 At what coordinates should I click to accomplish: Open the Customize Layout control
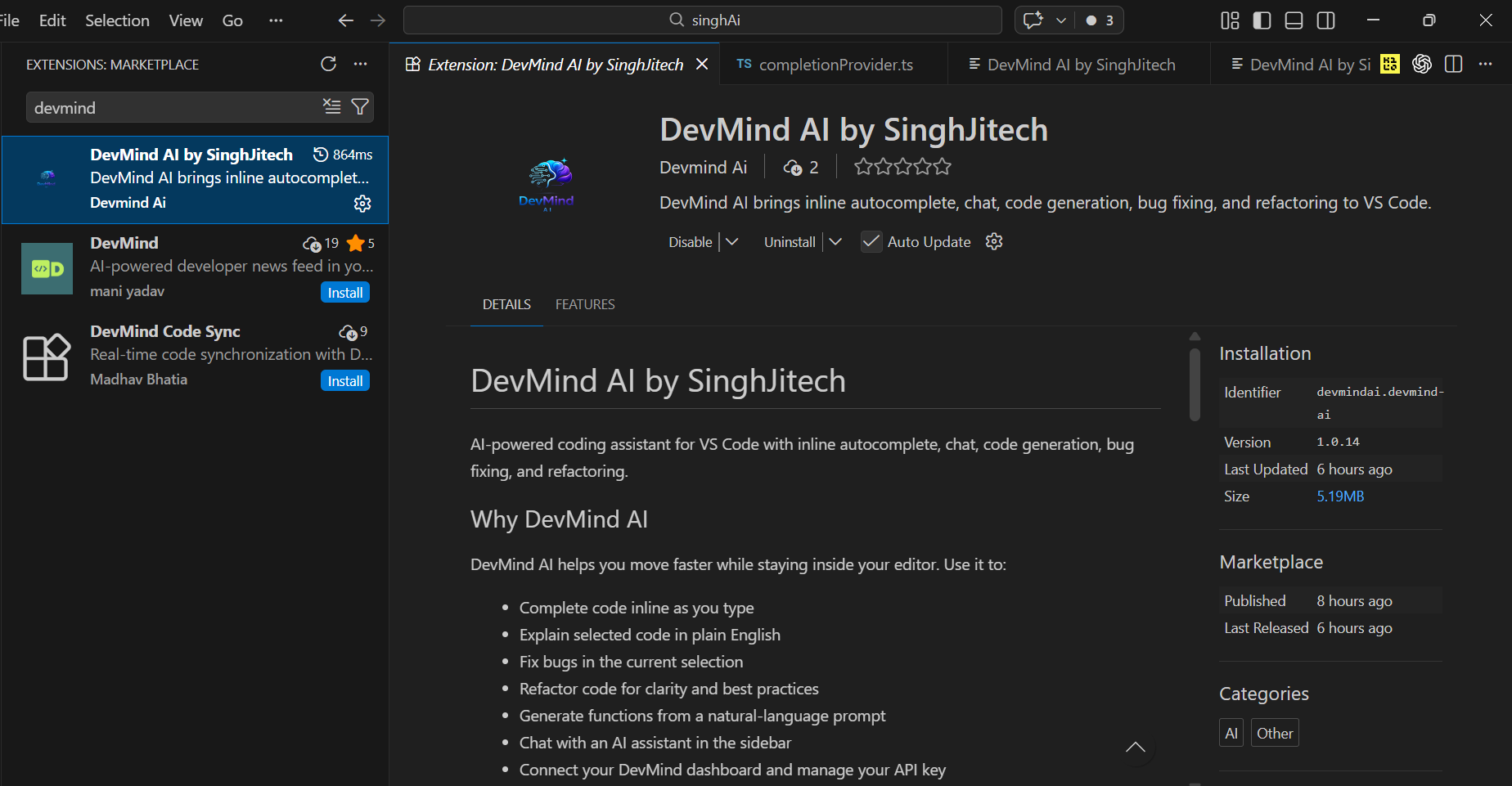pyautogui.click(x=1230, y=20)
